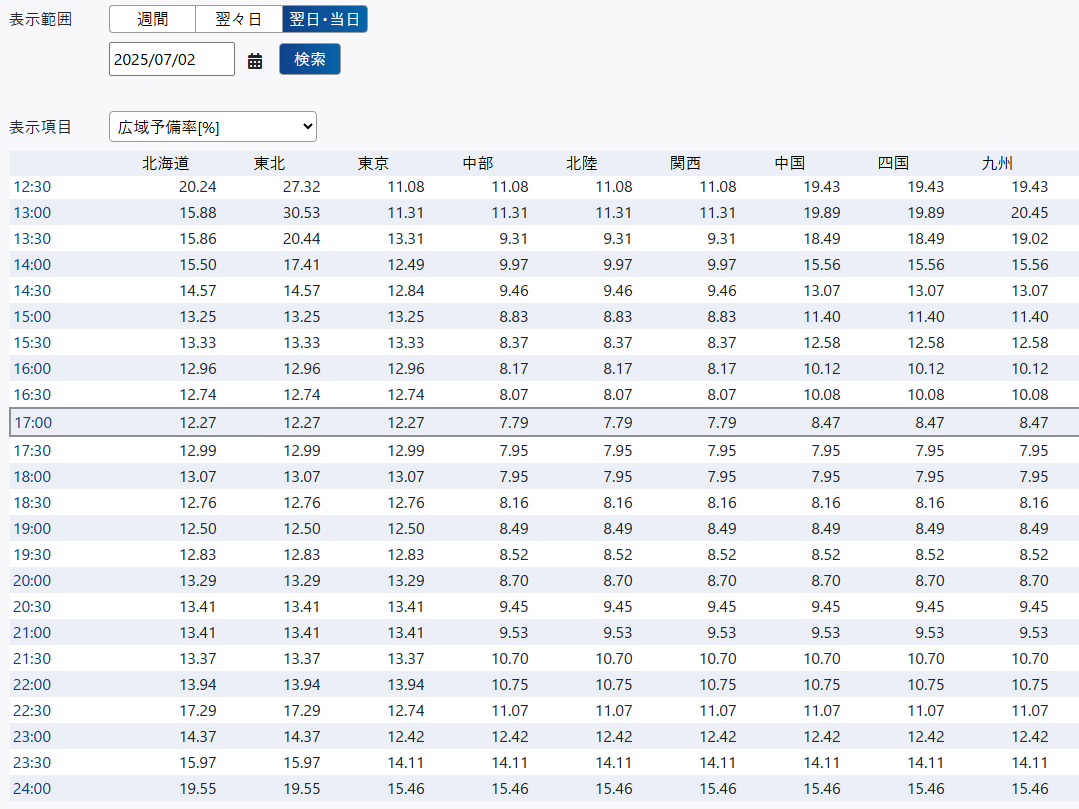Focus the date field showing 2025/07/02
Screen dimensions: 1079x809
point(172,59)
